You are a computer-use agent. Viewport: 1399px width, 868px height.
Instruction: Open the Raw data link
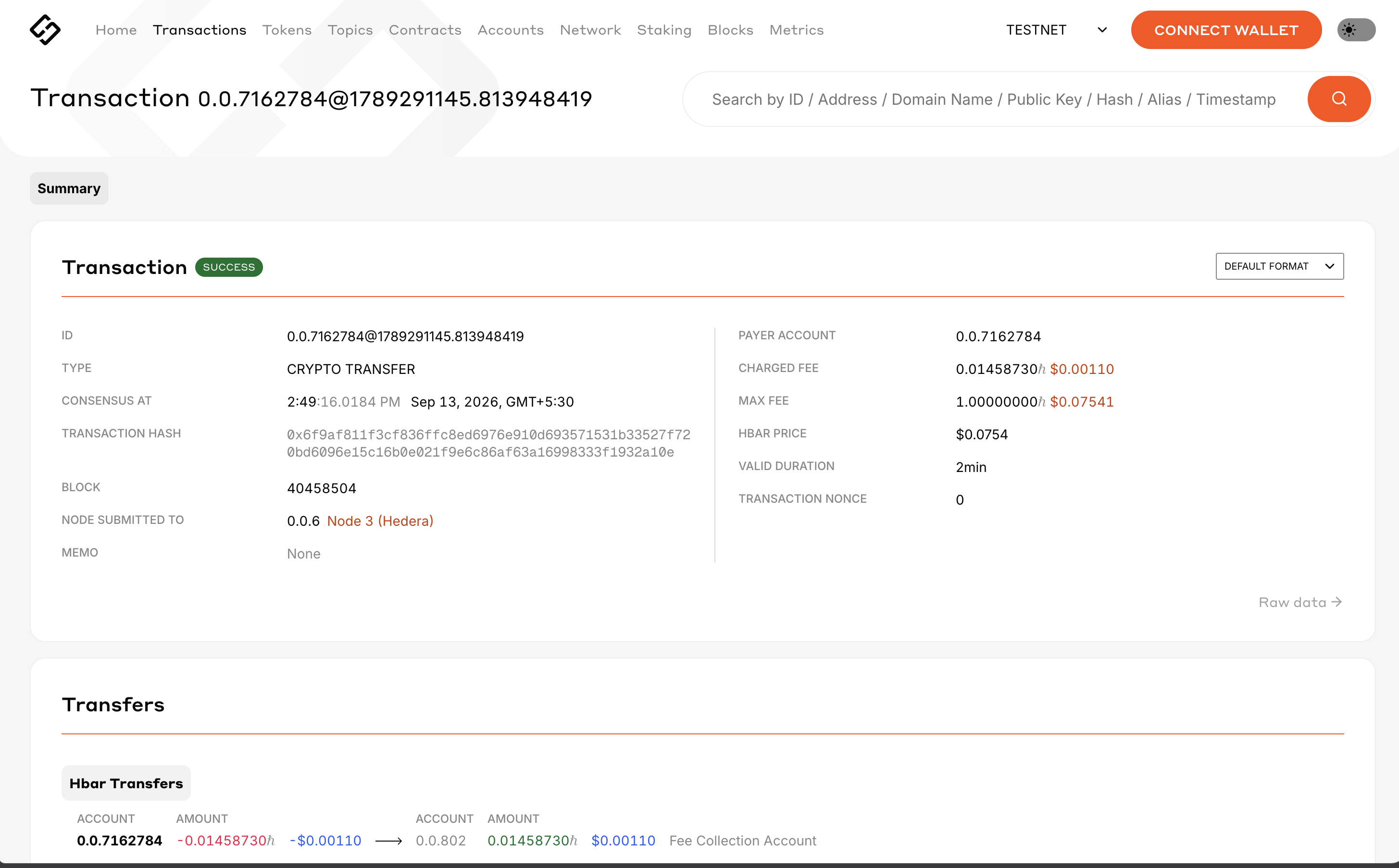(1299, 602)
